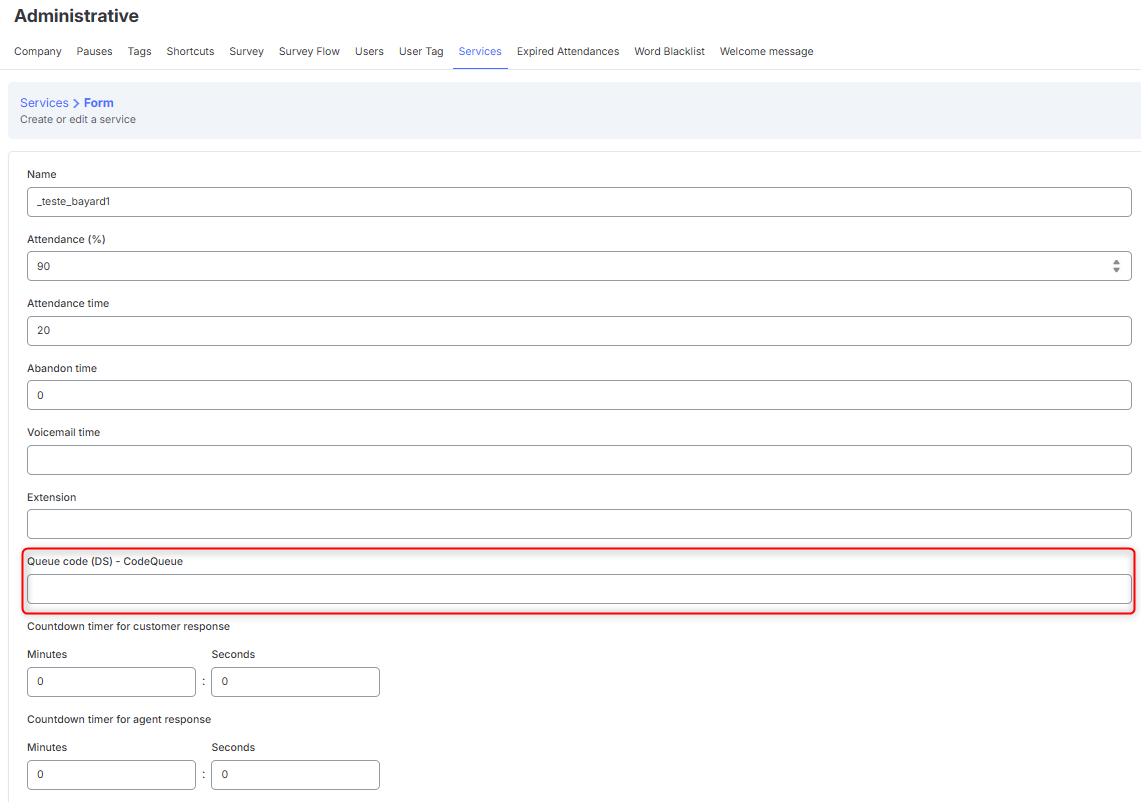The width and height of the screenshot is (1141, 802).
Task: Click into the Abandon time field
Action: (579, 395)
